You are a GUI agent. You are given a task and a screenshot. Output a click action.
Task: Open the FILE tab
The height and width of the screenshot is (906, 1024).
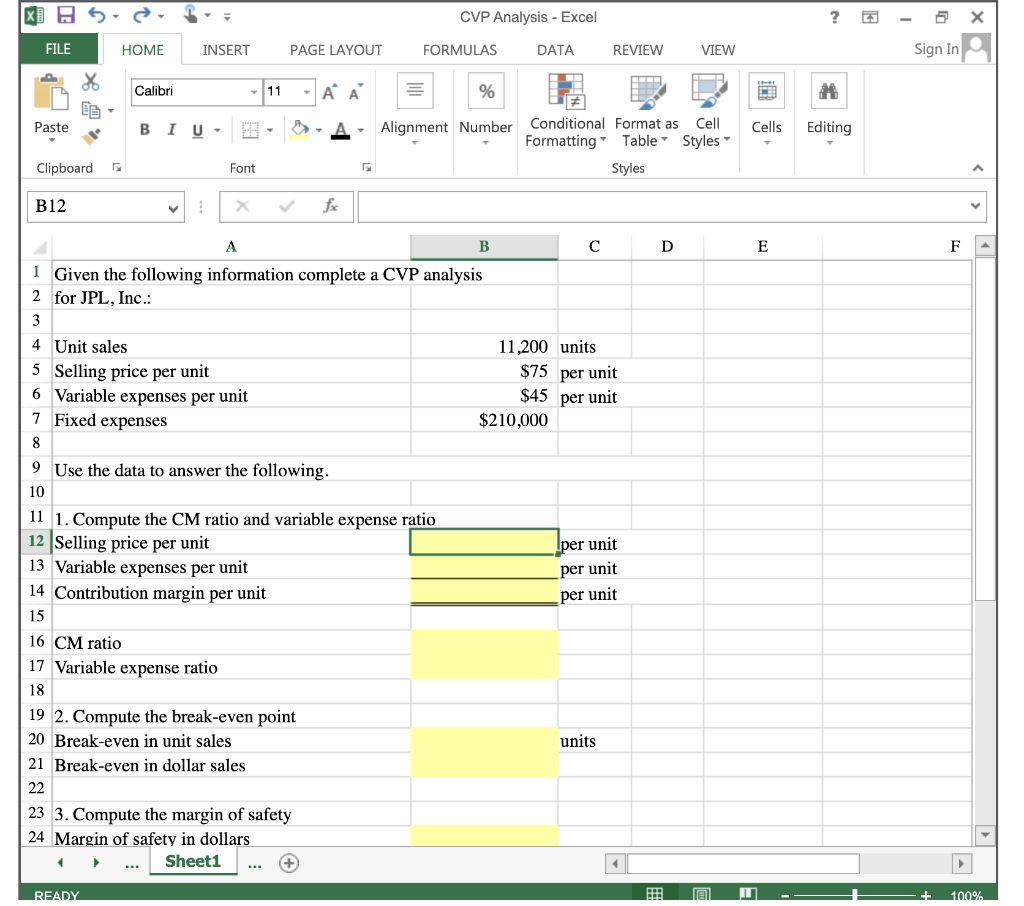(58, 49)
